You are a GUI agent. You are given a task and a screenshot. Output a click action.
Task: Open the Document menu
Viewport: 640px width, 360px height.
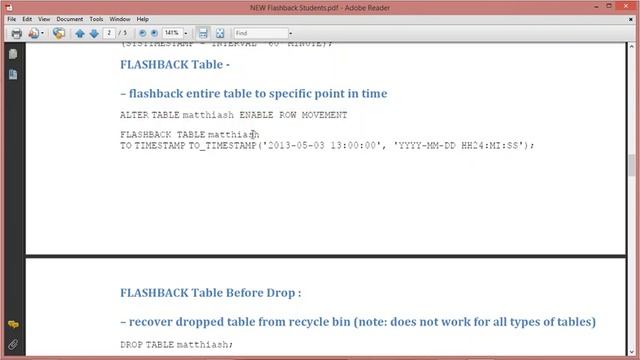pos(69,19)
